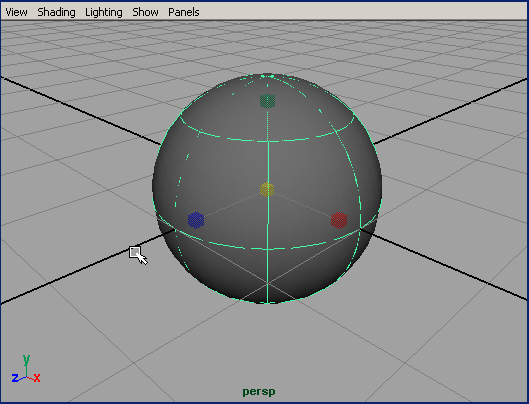Click the persp camera label

coord(259,392)
